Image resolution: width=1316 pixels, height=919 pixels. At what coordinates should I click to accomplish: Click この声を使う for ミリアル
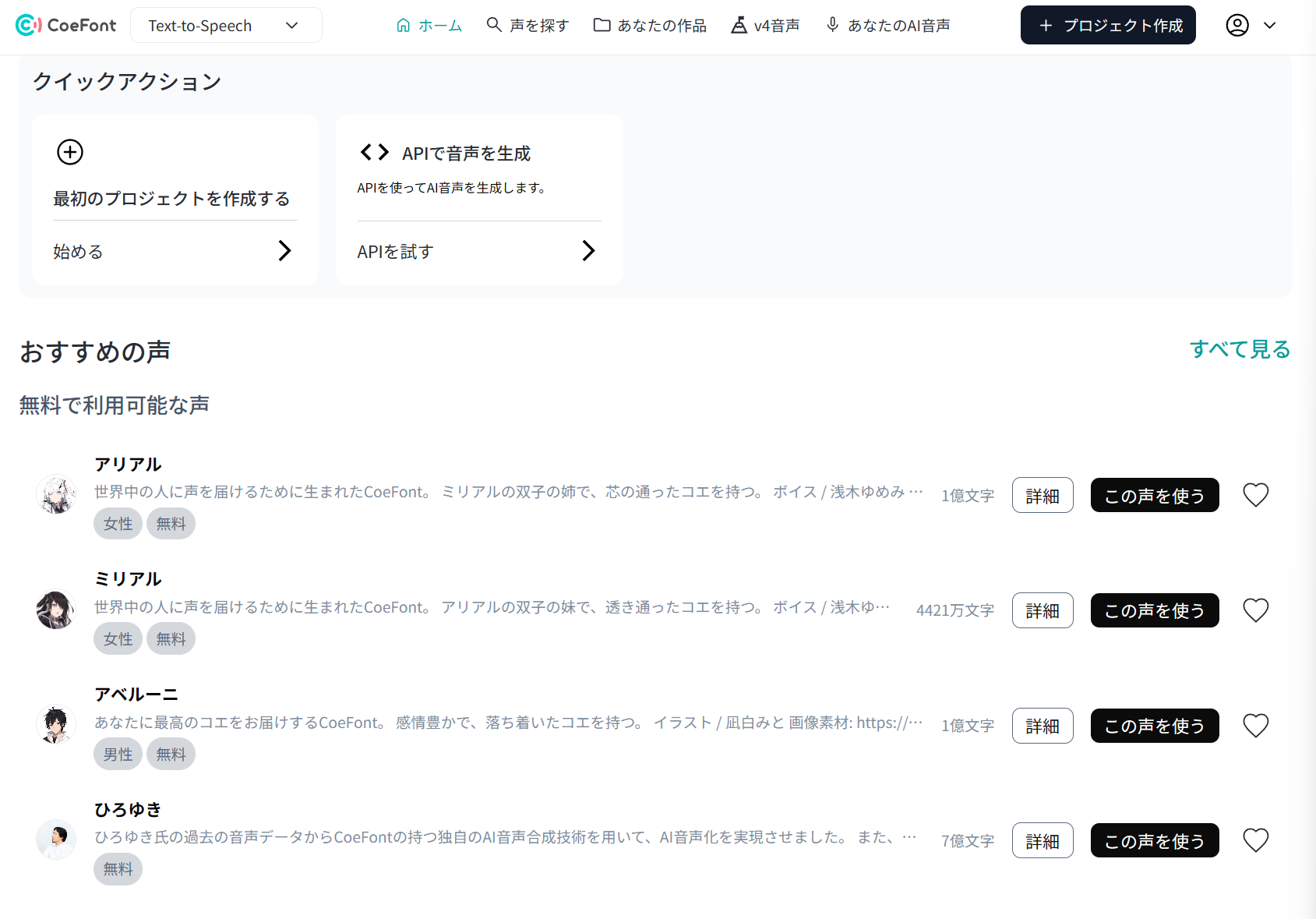(1155, 610)
